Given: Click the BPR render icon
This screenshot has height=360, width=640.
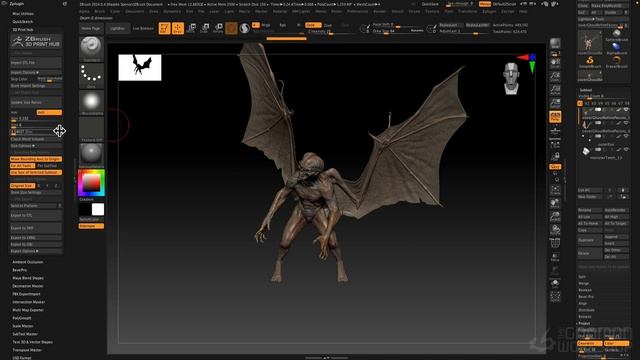Looking at the screenshot, I should (555, 44).
